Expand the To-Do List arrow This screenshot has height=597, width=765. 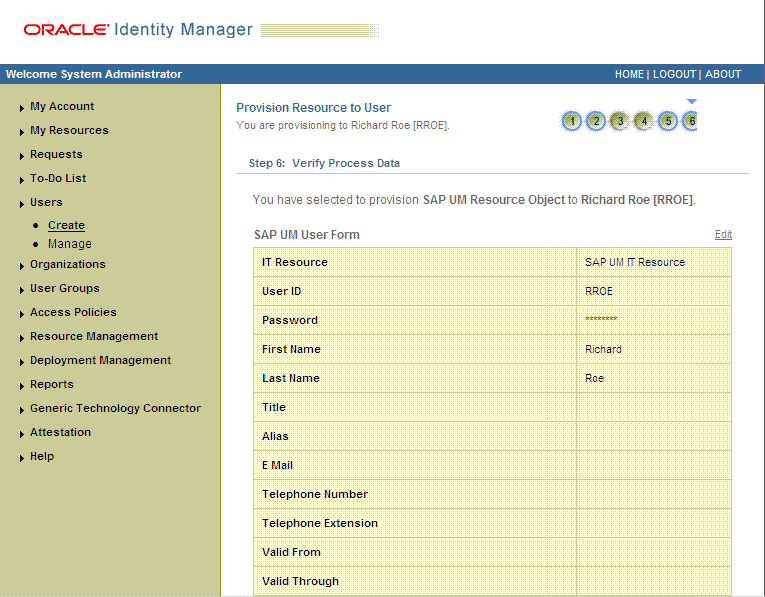tap(22, 180)
